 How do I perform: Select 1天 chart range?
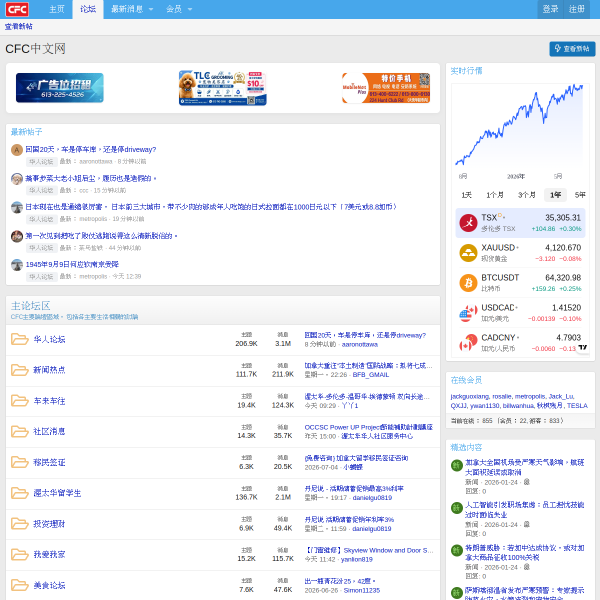pyautogui.click(x=466, y=195)
